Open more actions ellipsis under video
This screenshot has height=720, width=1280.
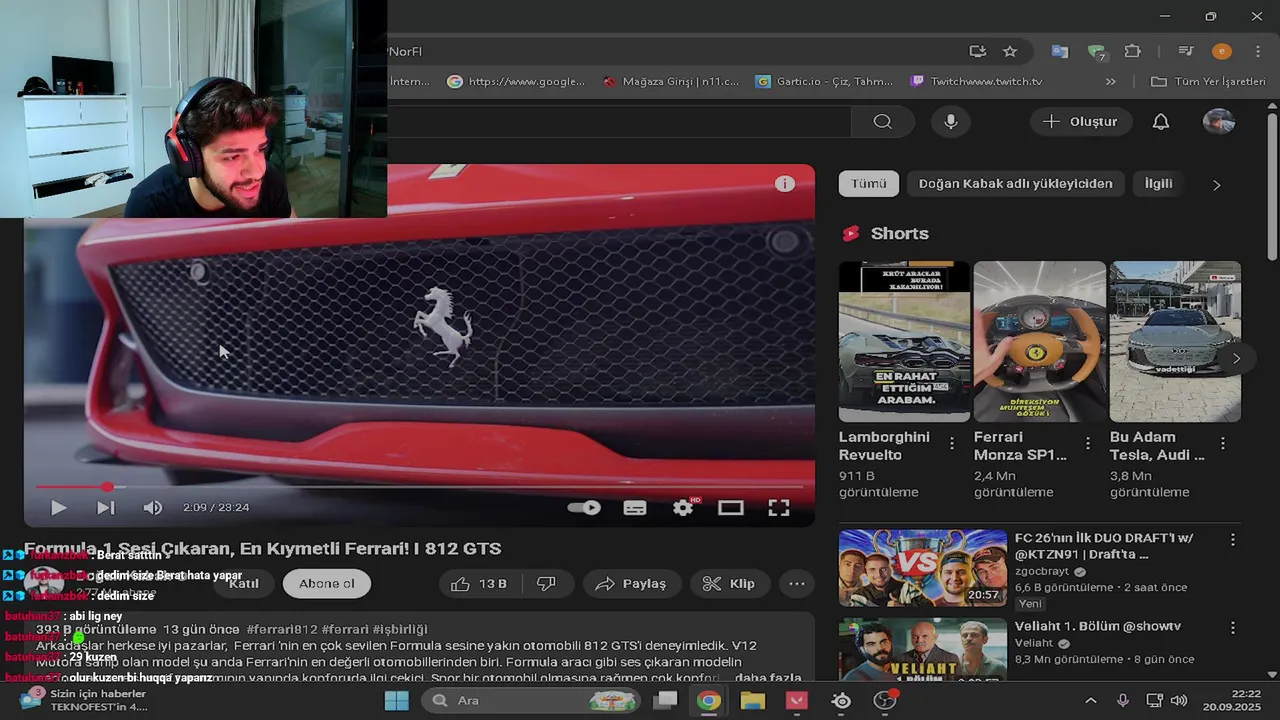point(797,584)
